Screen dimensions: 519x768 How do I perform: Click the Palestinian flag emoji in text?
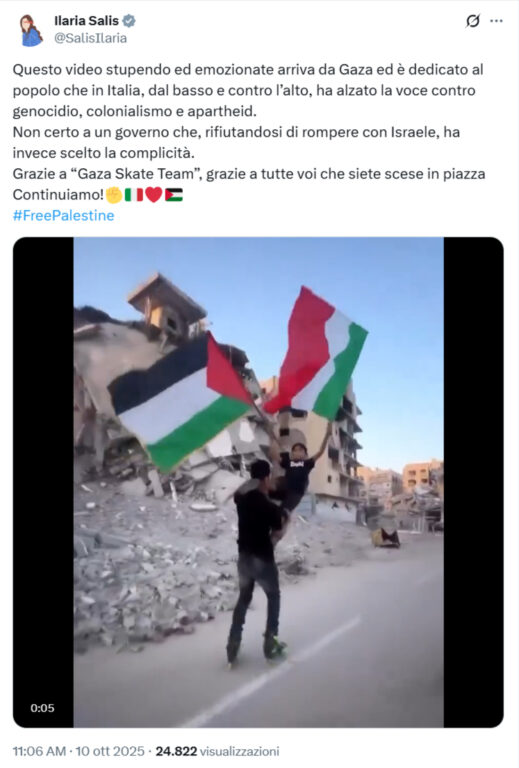(x=174, y=195)
